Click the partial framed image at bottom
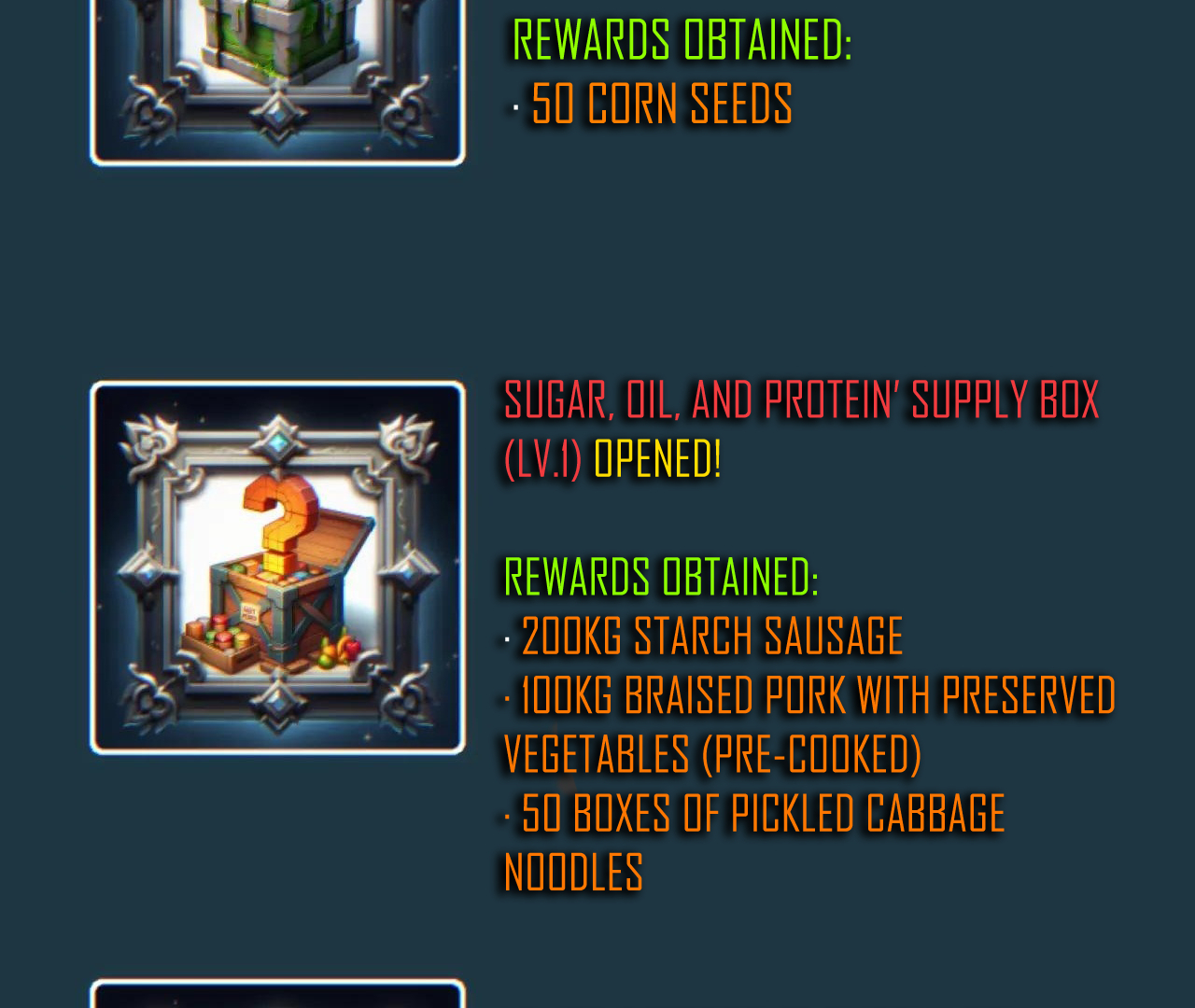 pyautogui.click(x=277, y=994)
